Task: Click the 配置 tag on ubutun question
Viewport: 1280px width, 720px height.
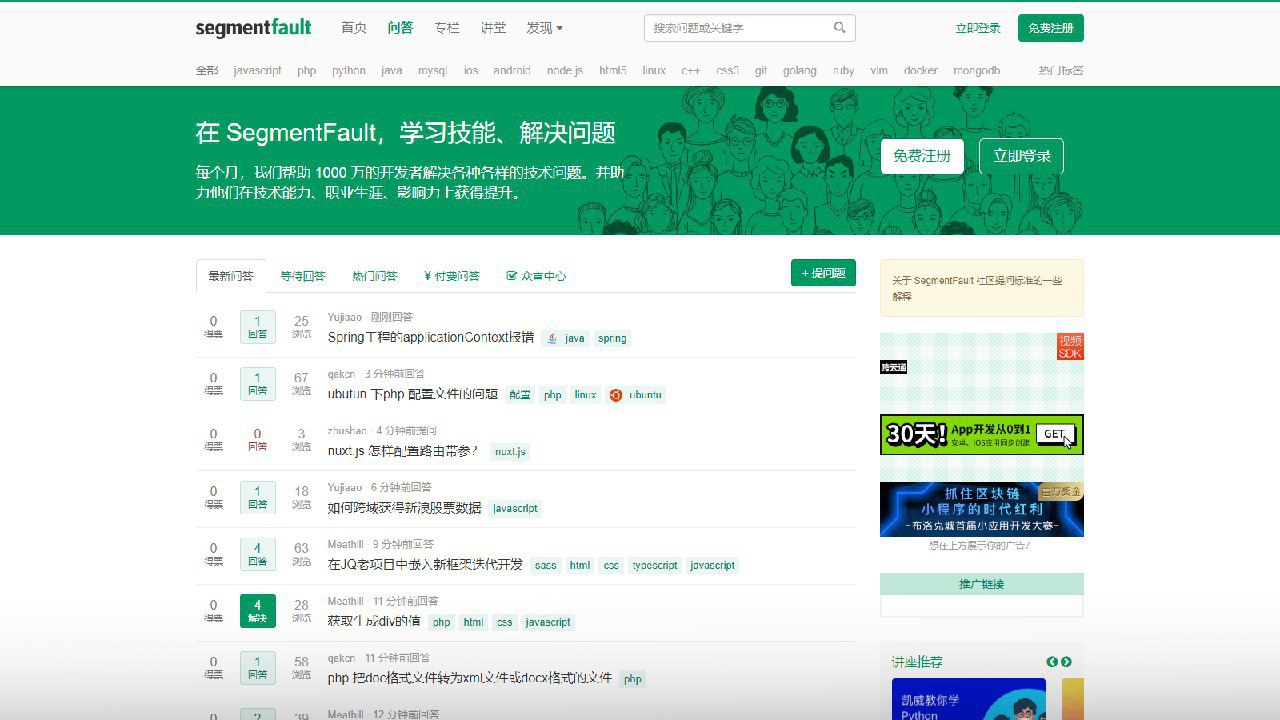Action: [x=520, y=395]
